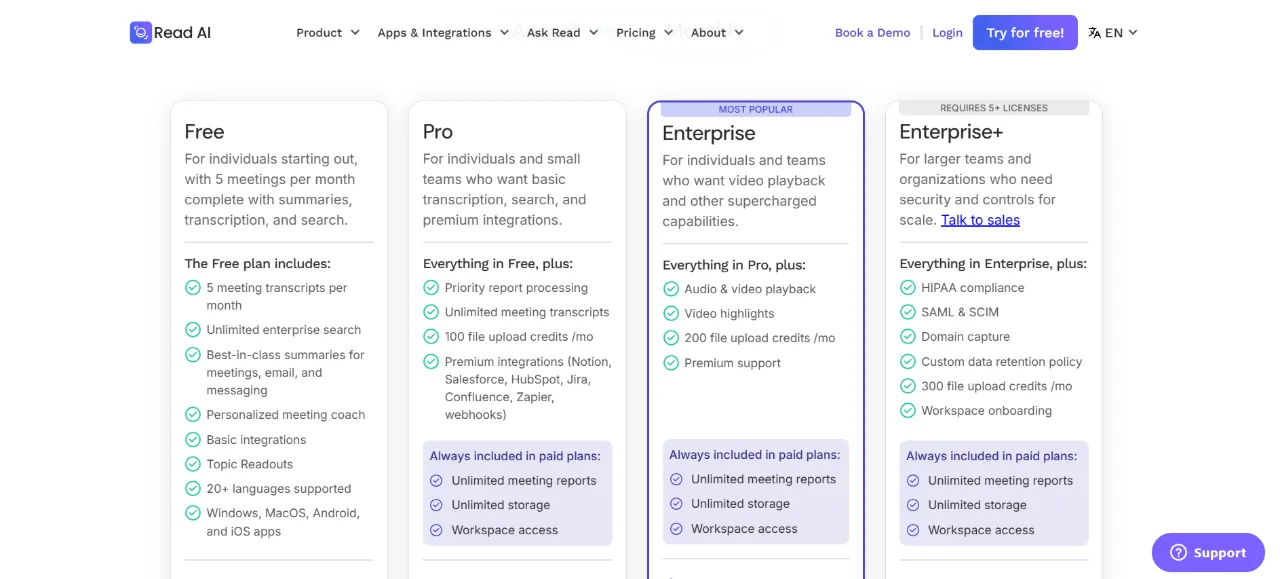Viewport: 1280px width, 579px height.
Task: Click the language translate icon next to EN
Action: click(1094, 33)
